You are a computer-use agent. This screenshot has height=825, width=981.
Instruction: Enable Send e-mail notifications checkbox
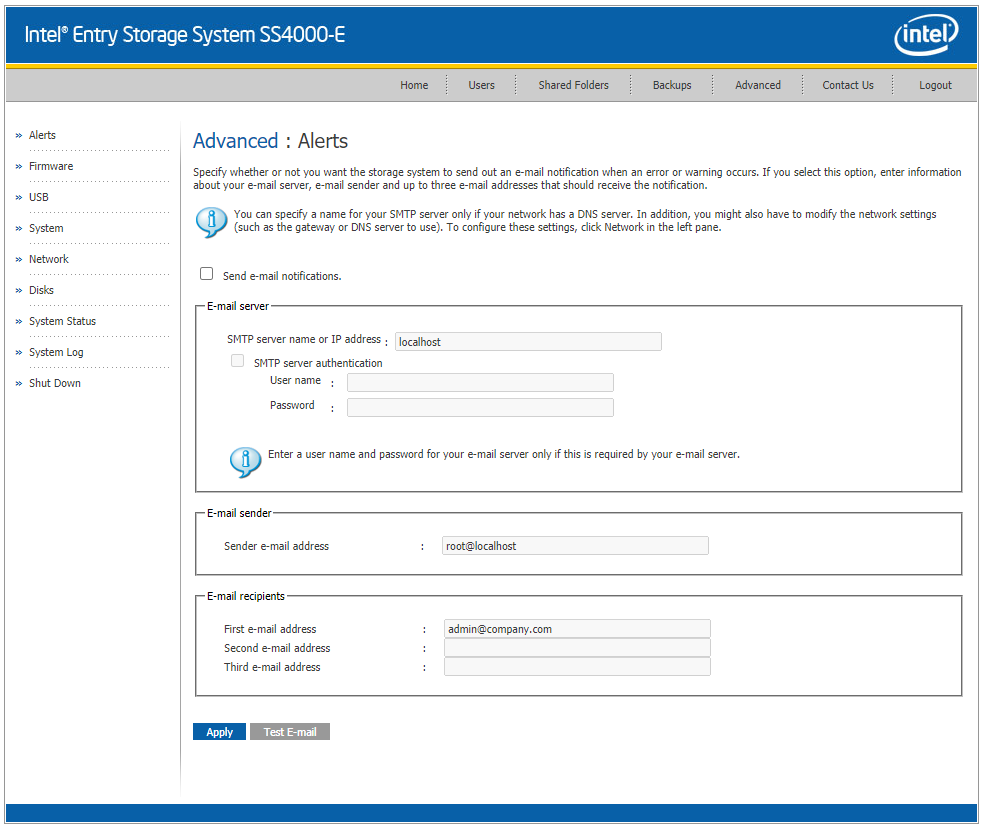tap(206, 274)
